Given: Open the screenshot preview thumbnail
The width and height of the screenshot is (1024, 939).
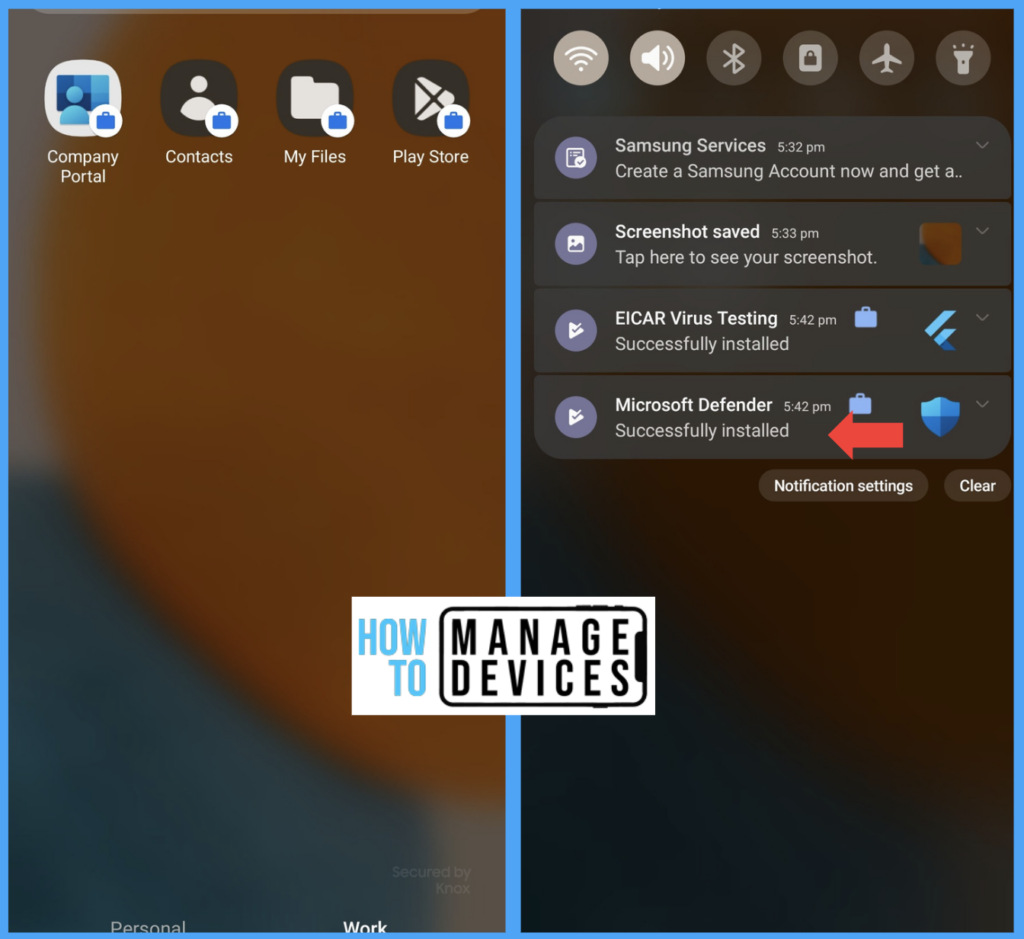Looking at the screenshot, I should click(940, 244).
